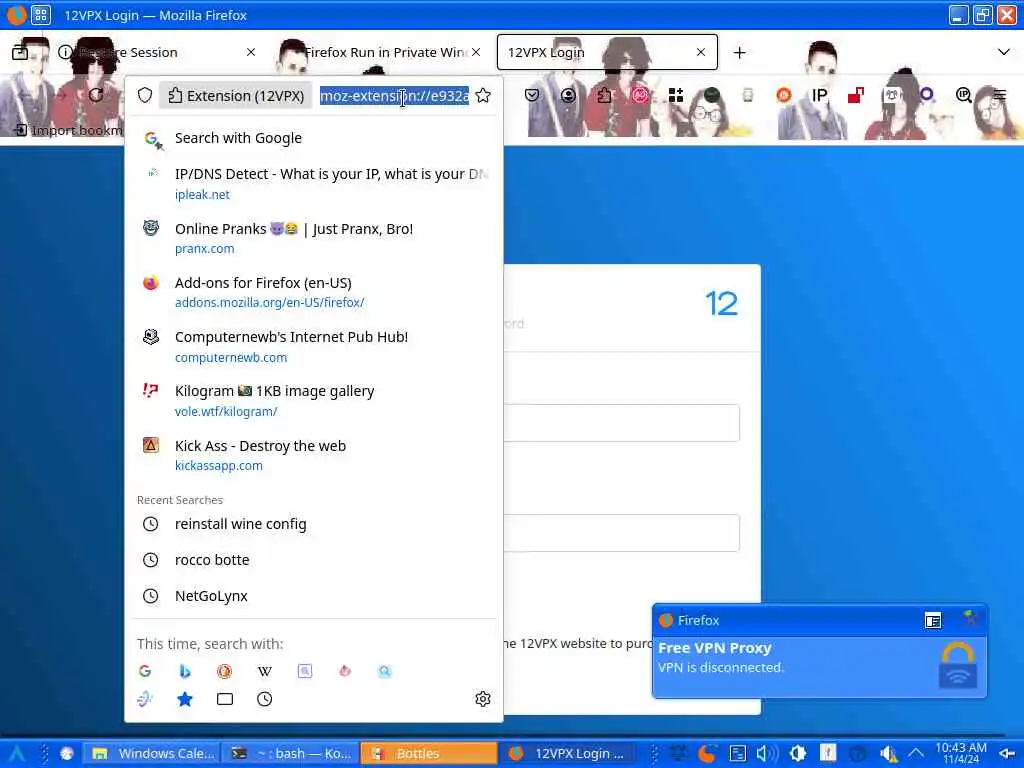1024x768 pixels.
Task: Open the Pocket save icon in the toolbar
Action: pos(532,95)
